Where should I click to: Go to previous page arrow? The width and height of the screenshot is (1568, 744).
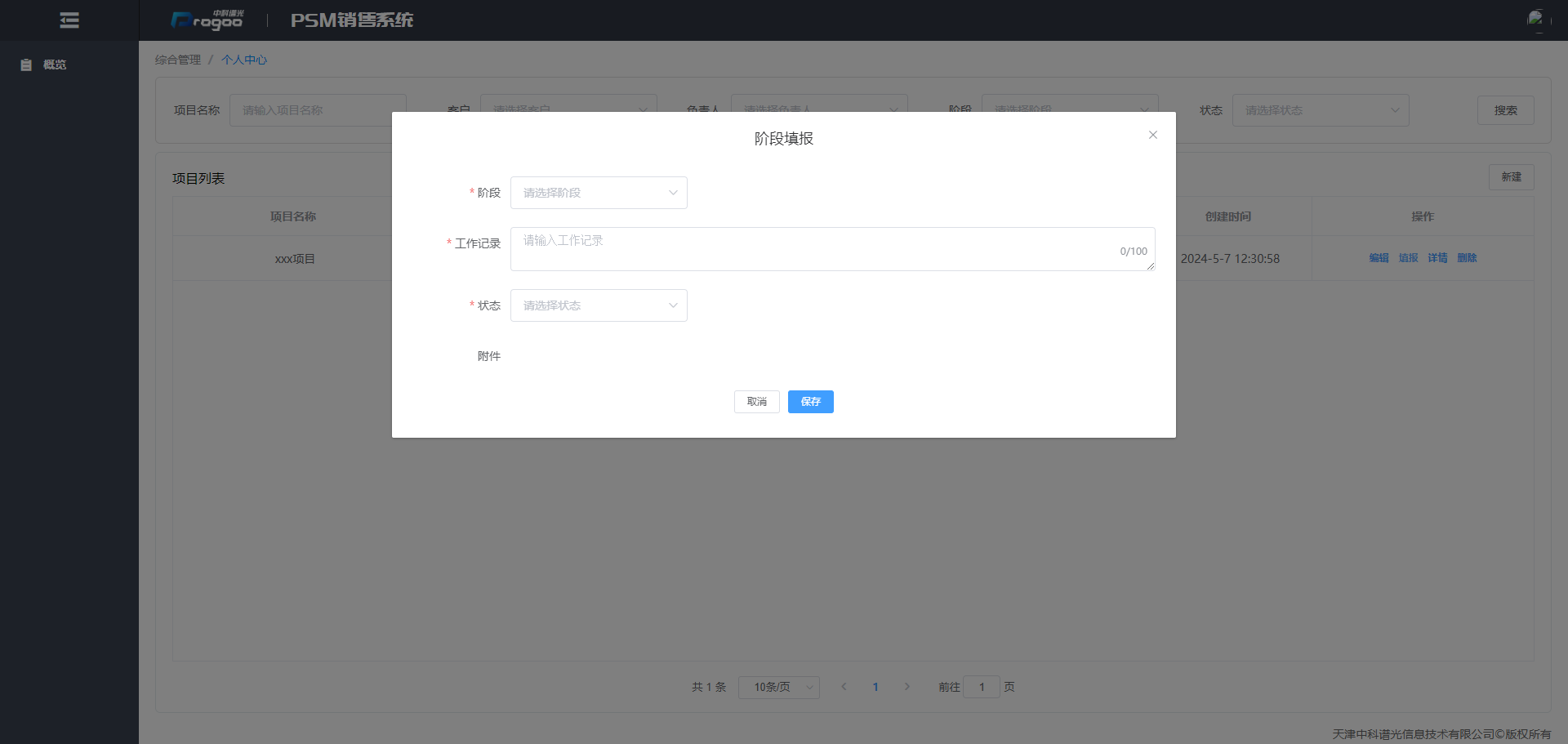click(844, 687)
